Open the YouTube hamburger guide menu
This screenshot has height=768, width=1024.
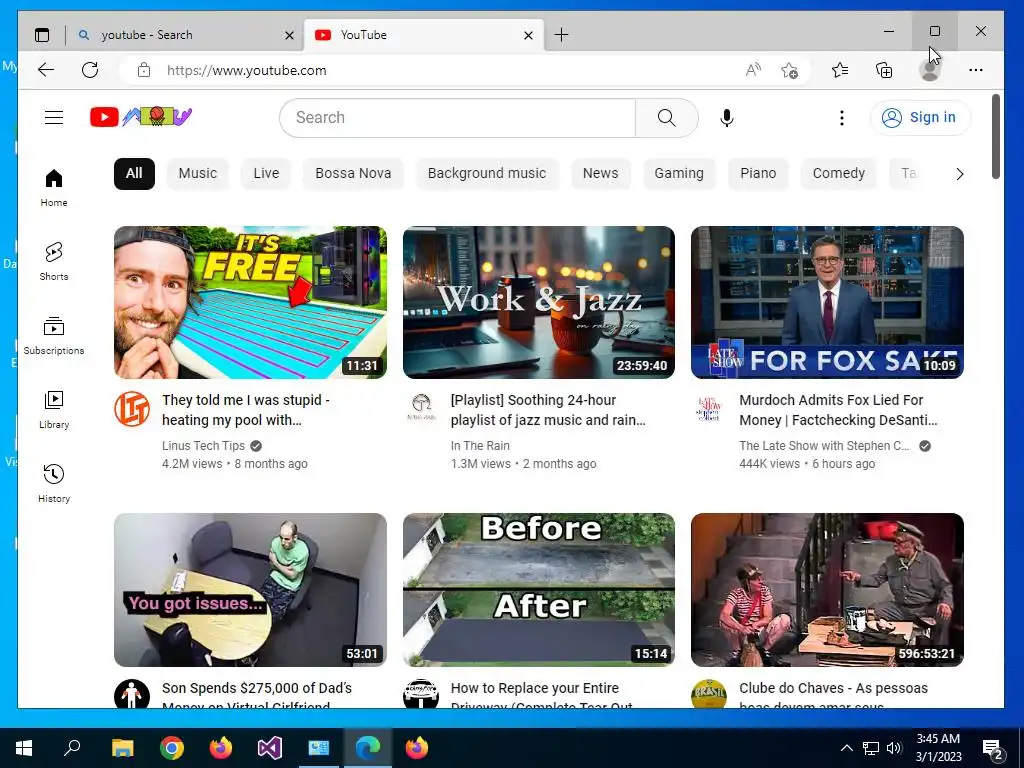(54, 118)
